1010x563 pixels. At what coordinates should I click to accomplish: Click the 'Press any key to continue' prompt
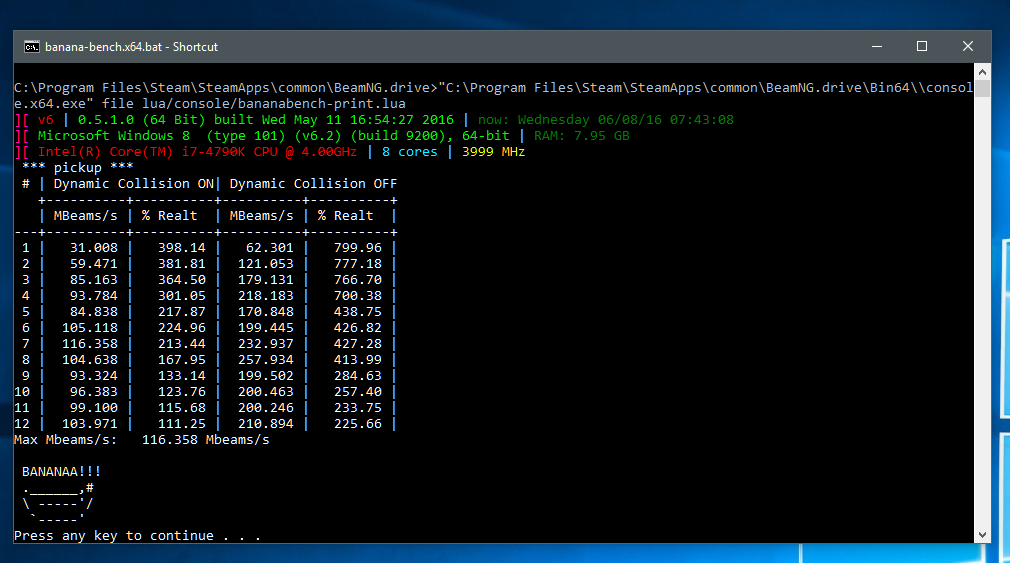(x=137, y=536)
